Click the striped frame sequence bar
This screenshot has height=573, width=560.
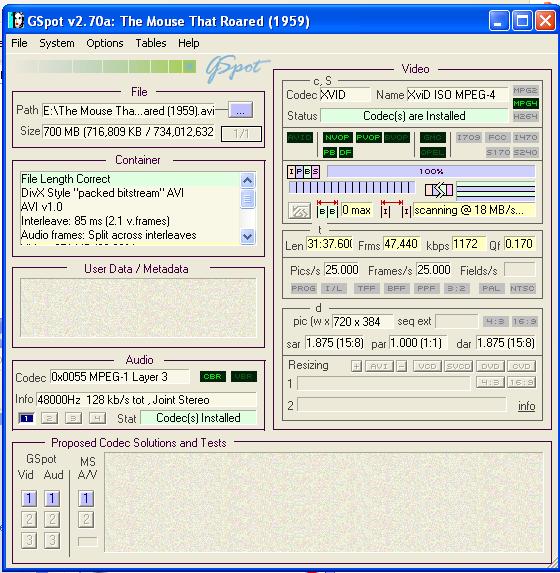352,188
